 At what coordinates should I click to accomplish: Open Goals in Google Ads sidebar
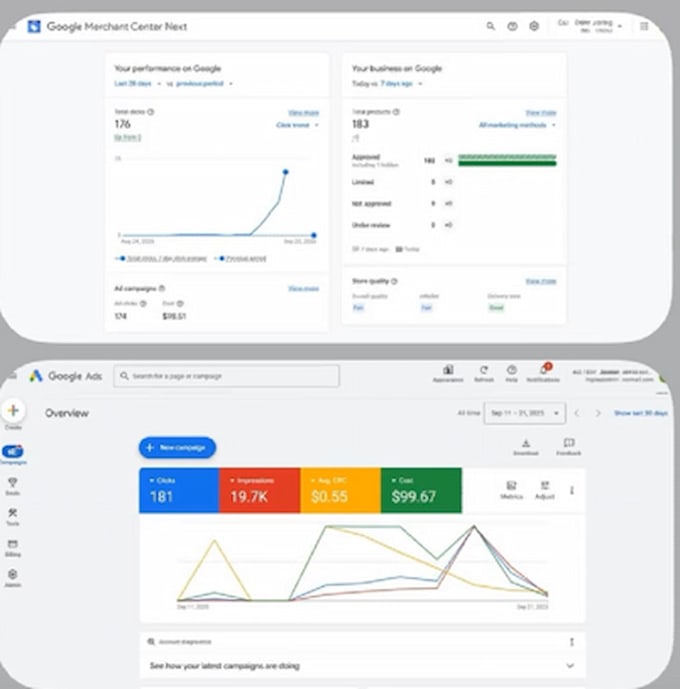[x=13, y=486]
